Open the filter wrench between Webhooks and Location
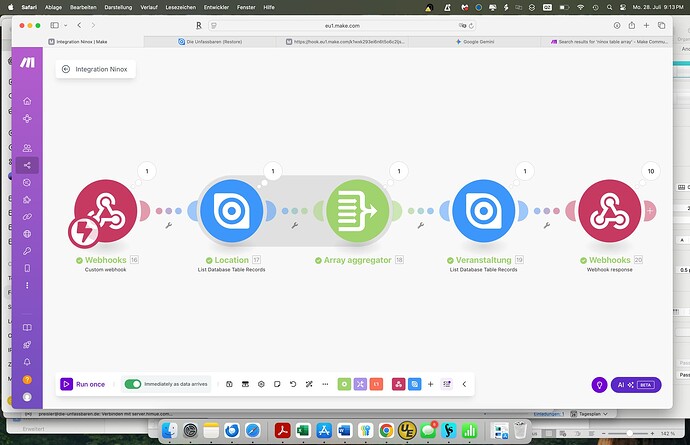This screenshot has height=445, width=690. 169,225
